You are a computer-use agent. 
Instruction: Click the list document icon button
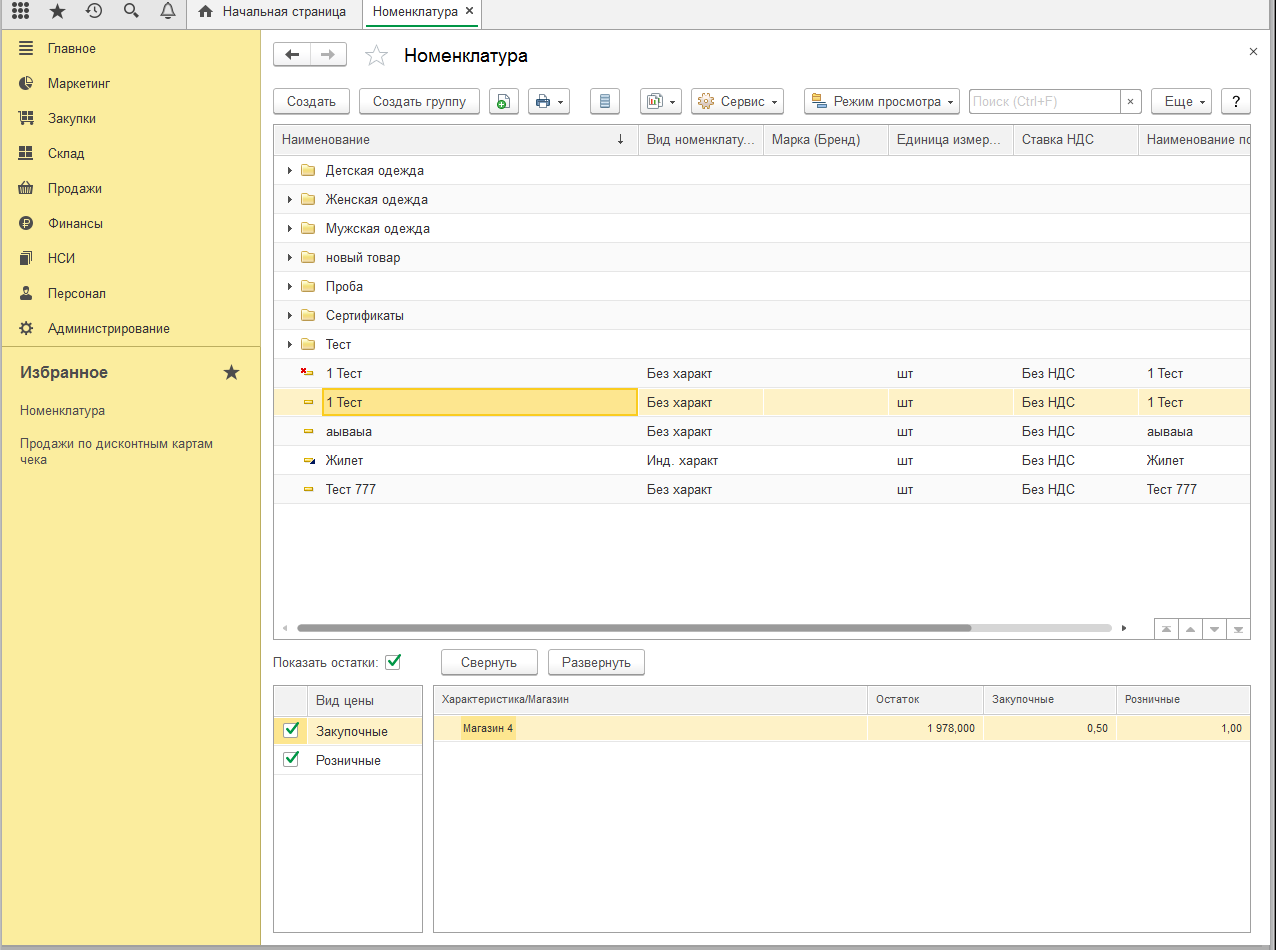[x=605, y=101]
